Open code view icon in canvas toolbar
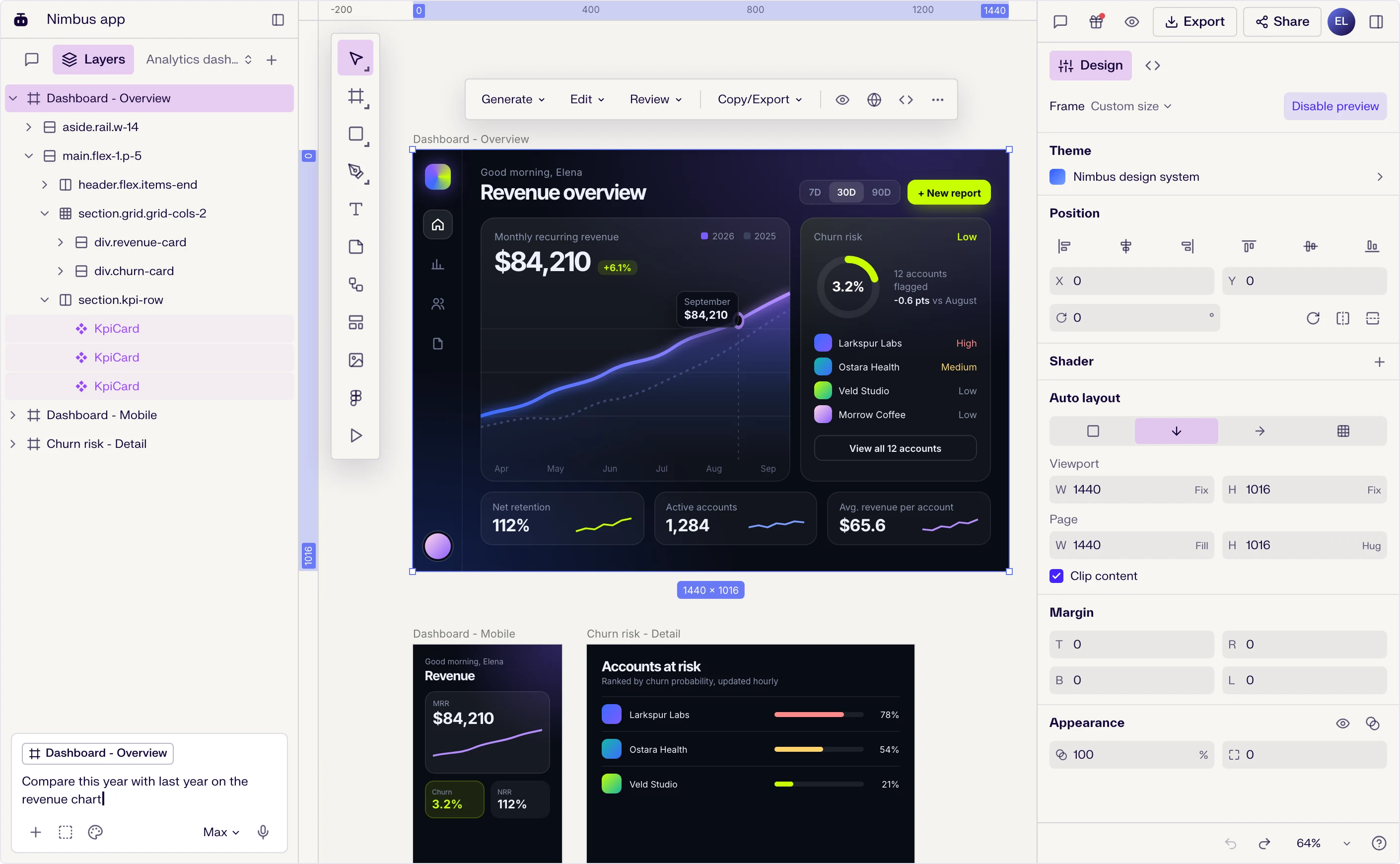Image resolution: width=1400 pixels, height=864 pixels. [906, 99]
